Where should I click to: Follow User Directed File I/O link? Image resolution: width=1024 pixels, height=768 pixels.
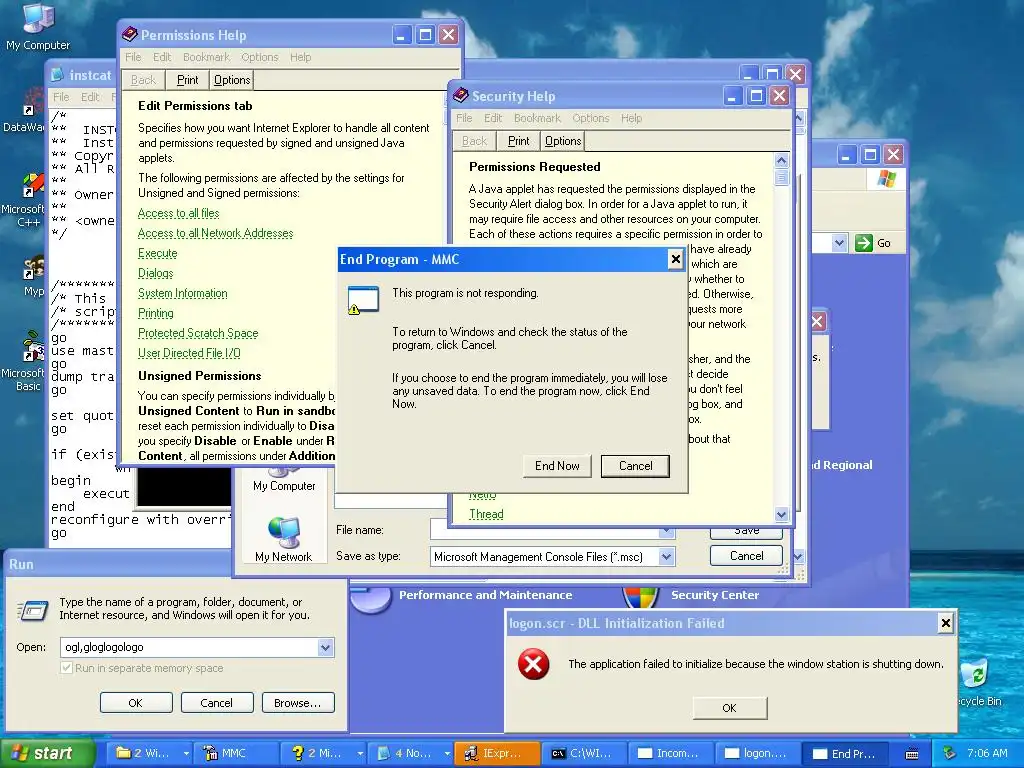point(189,353)
